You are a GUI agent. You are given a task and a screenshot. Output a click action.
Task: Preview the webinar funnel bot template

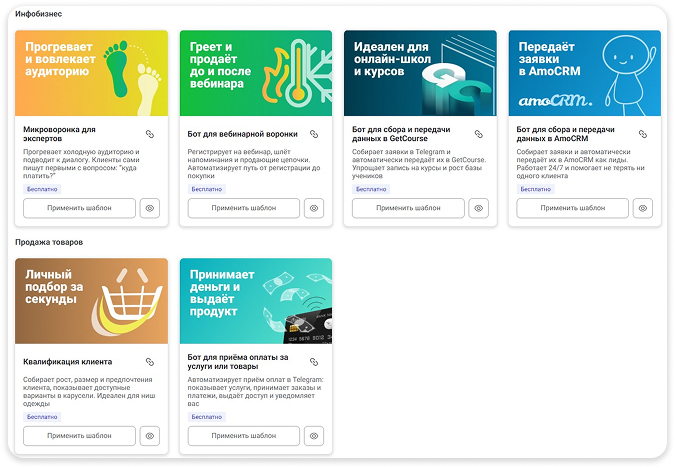314,208
